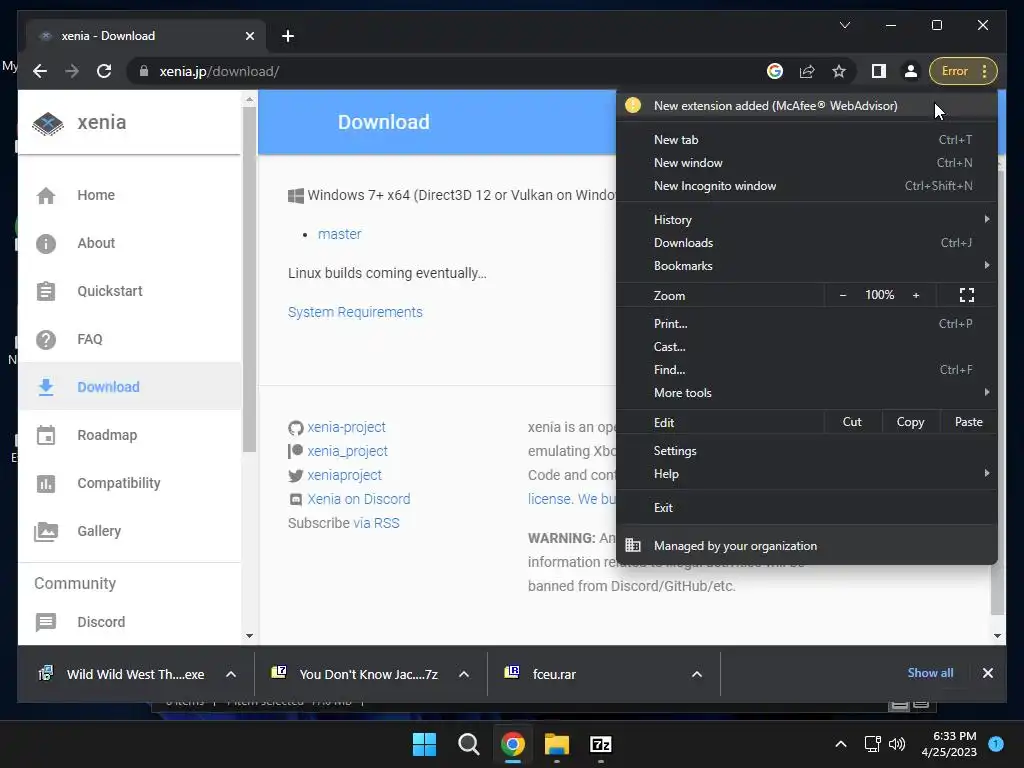Close the downloads bar
The width and height of the screenshot is (1024, 768).
(987, 673)
